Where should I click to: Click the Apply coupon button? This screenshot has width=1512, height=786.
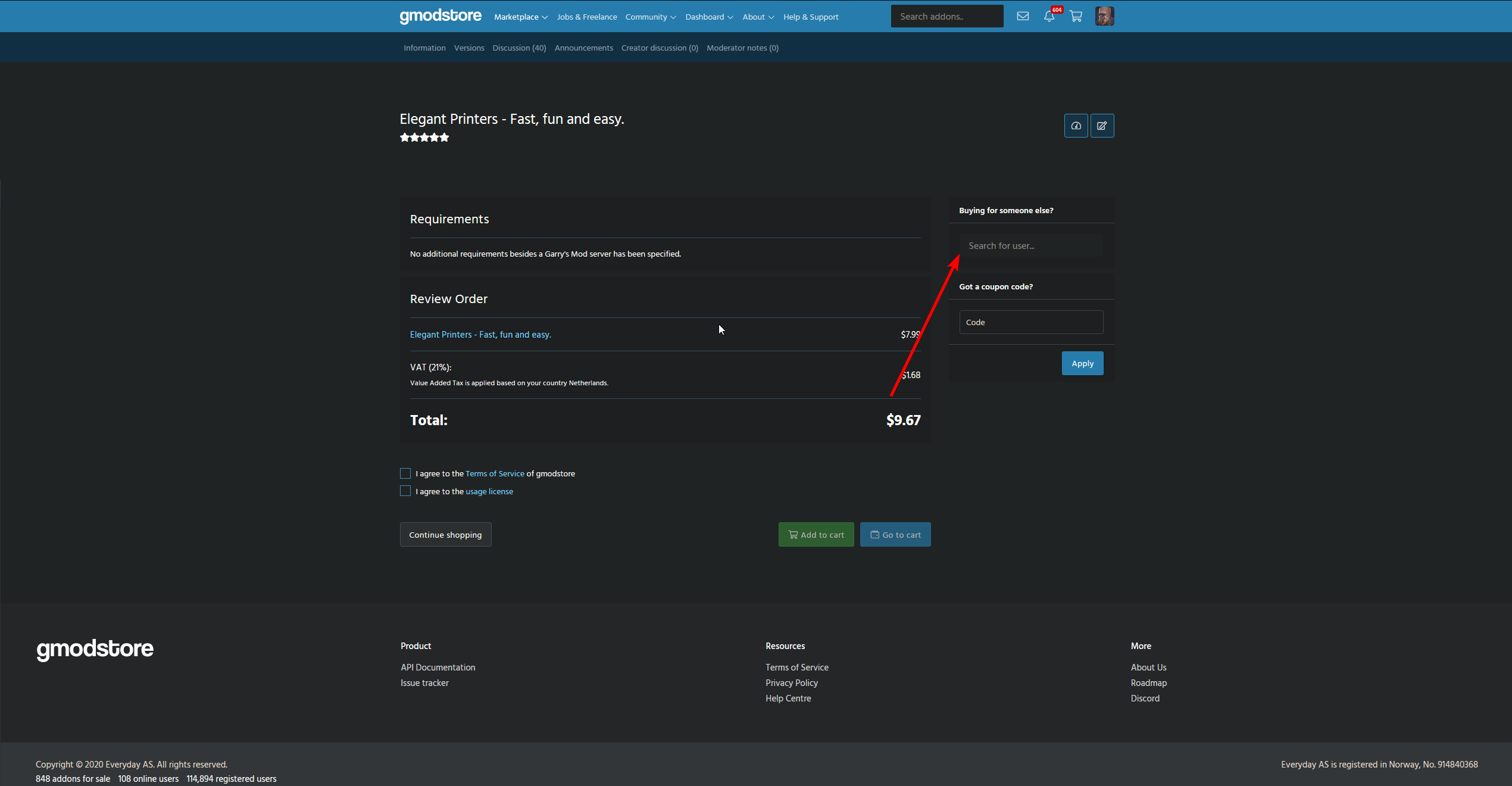tap(1082, 363)
